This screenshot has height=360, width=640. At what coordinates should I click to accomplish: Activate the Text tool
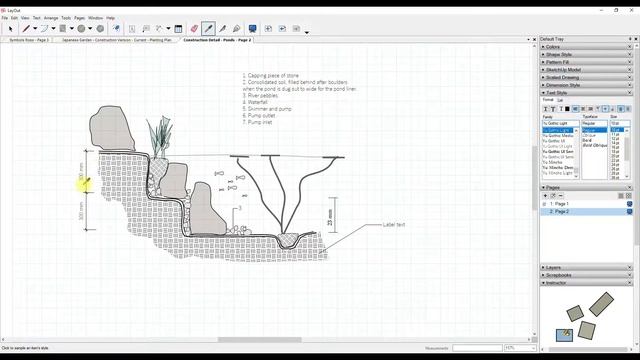tap(132, 29)
